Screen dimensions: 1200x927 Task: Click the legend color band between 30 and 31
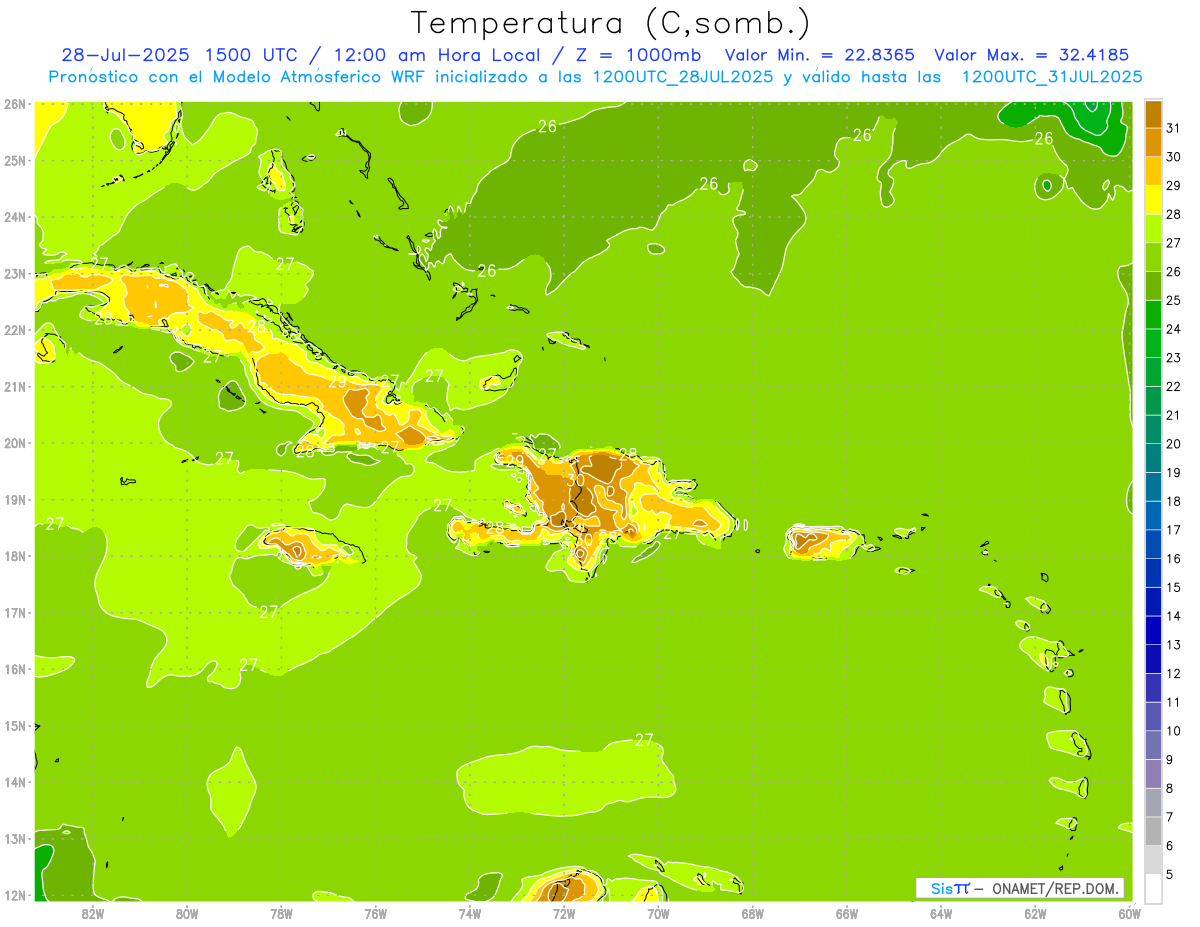(1154, 143)
